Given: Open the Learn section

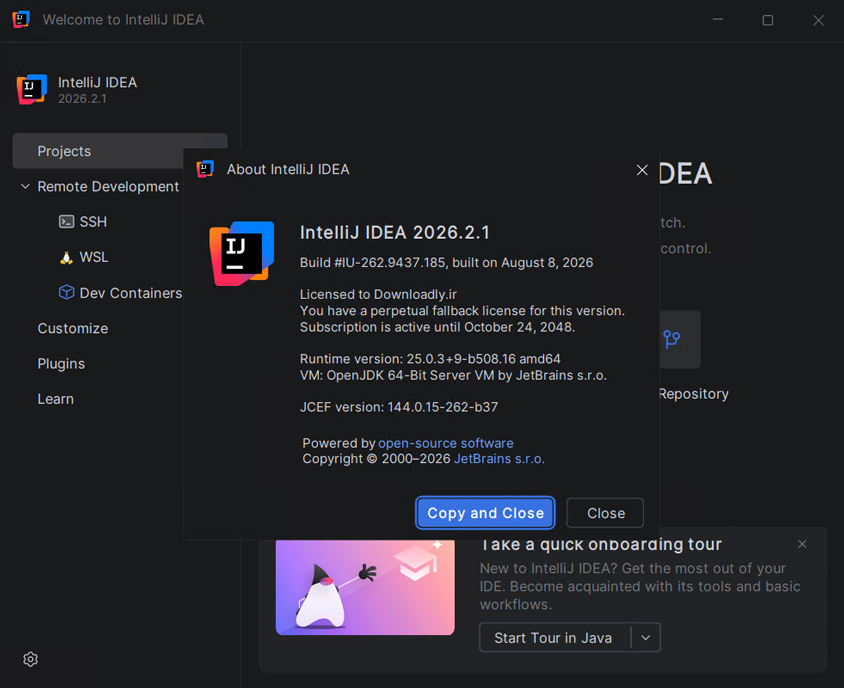Looking at the screenshot, I should pos(55,399).
